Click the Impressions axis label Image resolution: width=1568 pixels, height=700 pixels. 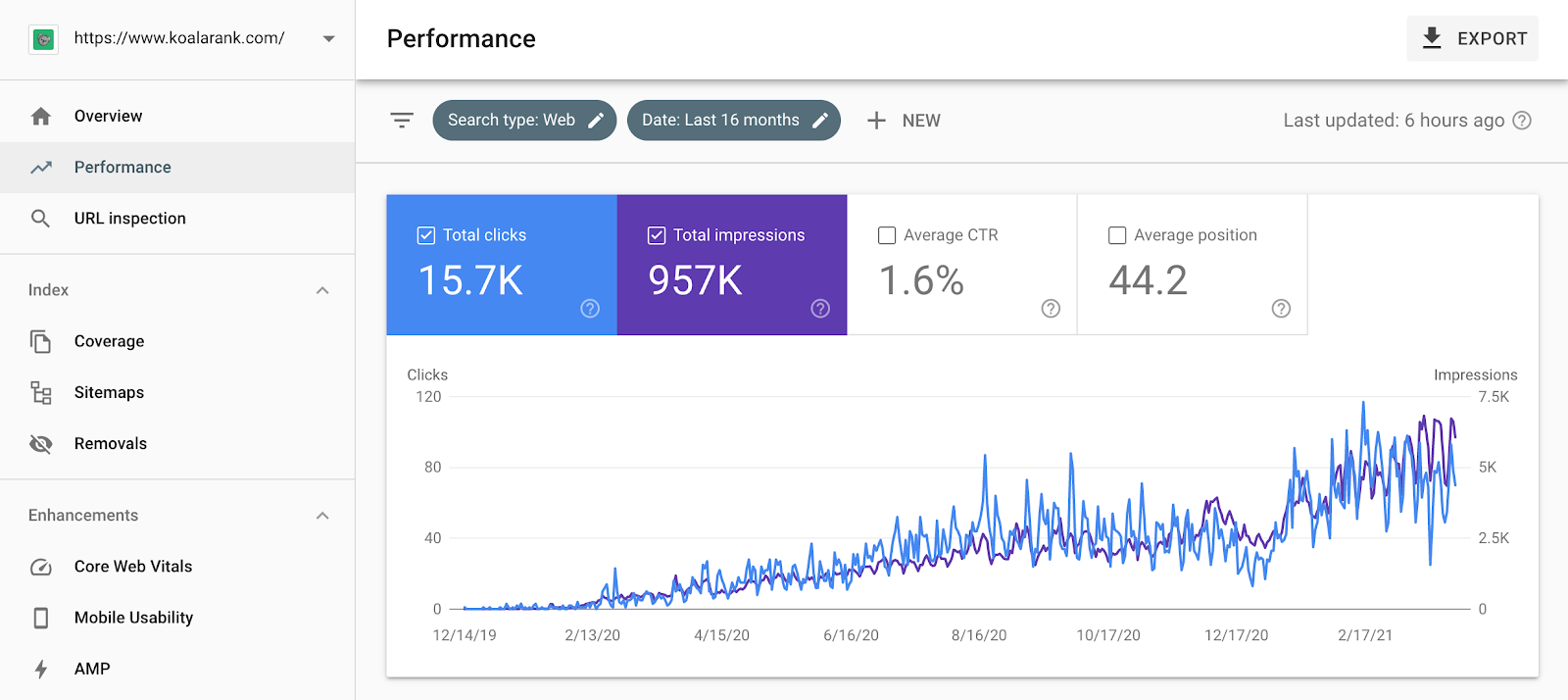click(1475, 375)
